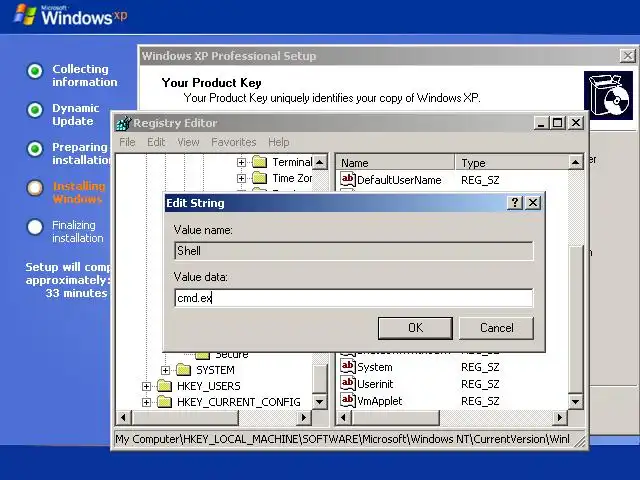640x480 pixels.
Task: Click the System string value icon
Action: pos(347,367)
